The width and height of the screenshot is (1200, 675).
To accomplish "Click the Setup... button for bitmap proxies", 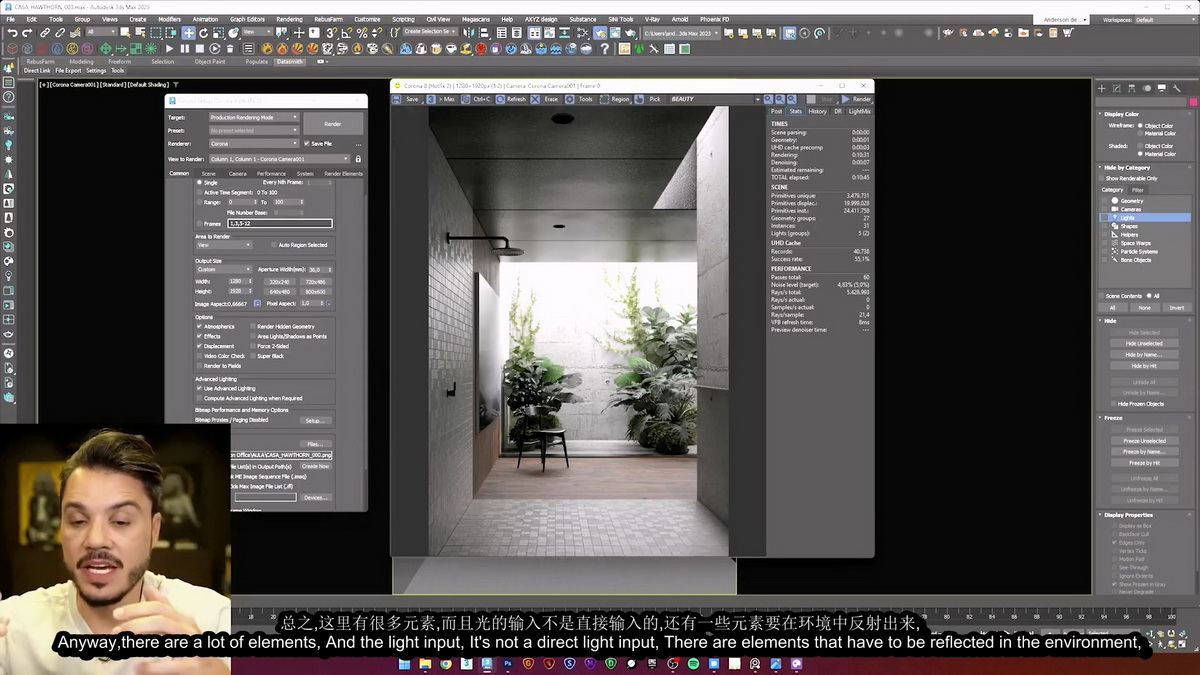I will pyautogui.click(x=315, y=421).
